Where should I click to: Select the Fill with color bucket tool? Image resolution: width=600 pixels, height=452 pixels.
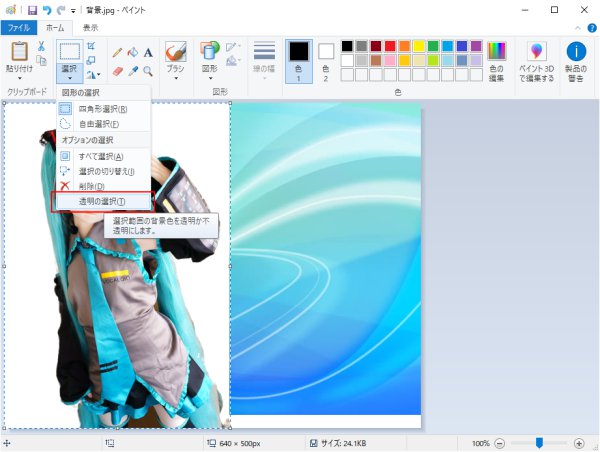click(x=132, y=52)
